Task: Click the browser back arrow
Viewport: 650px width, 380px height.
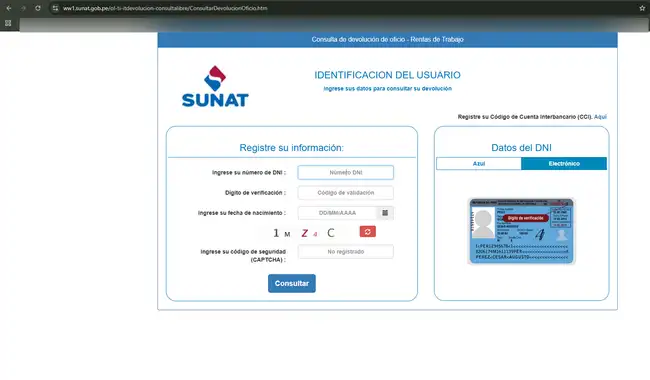Action: [x=9, y=8]
